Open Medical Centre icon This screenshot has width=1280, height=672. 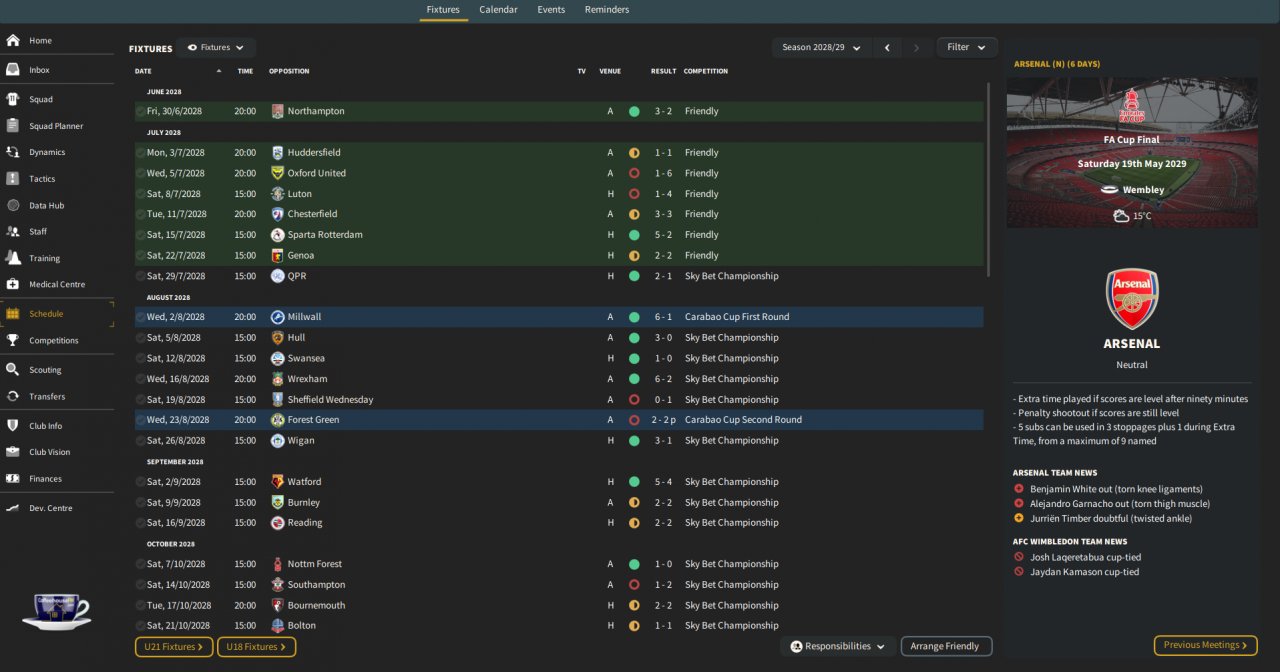(13, 284)
